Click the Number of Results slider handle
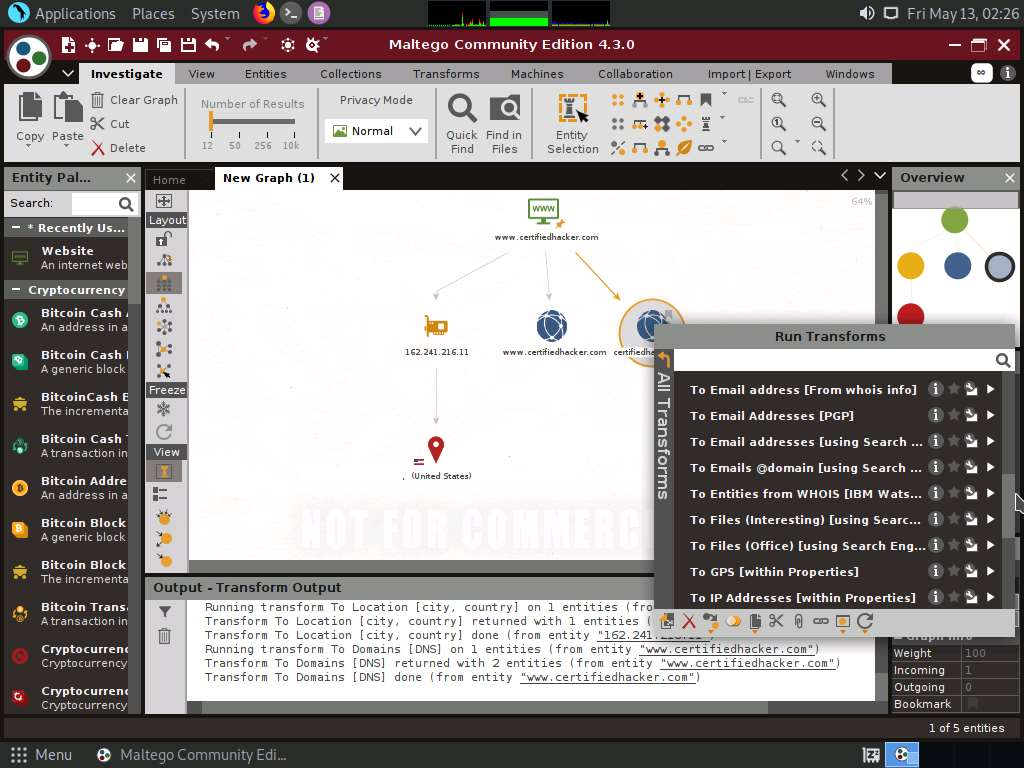The image size is (1024, 768). pos(210,121)
